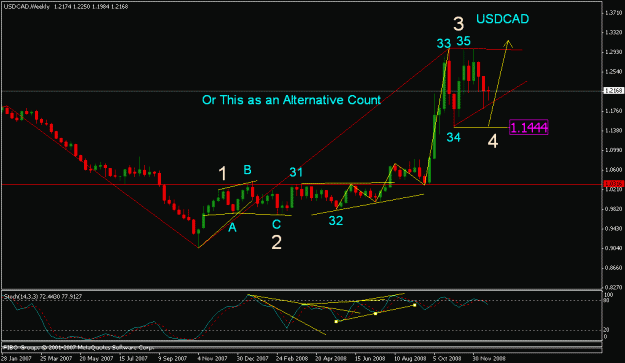Click the 'USDCAD,Weekly' chart header text
The width and height of the screenshot is (625, 363).
(27, 6)
